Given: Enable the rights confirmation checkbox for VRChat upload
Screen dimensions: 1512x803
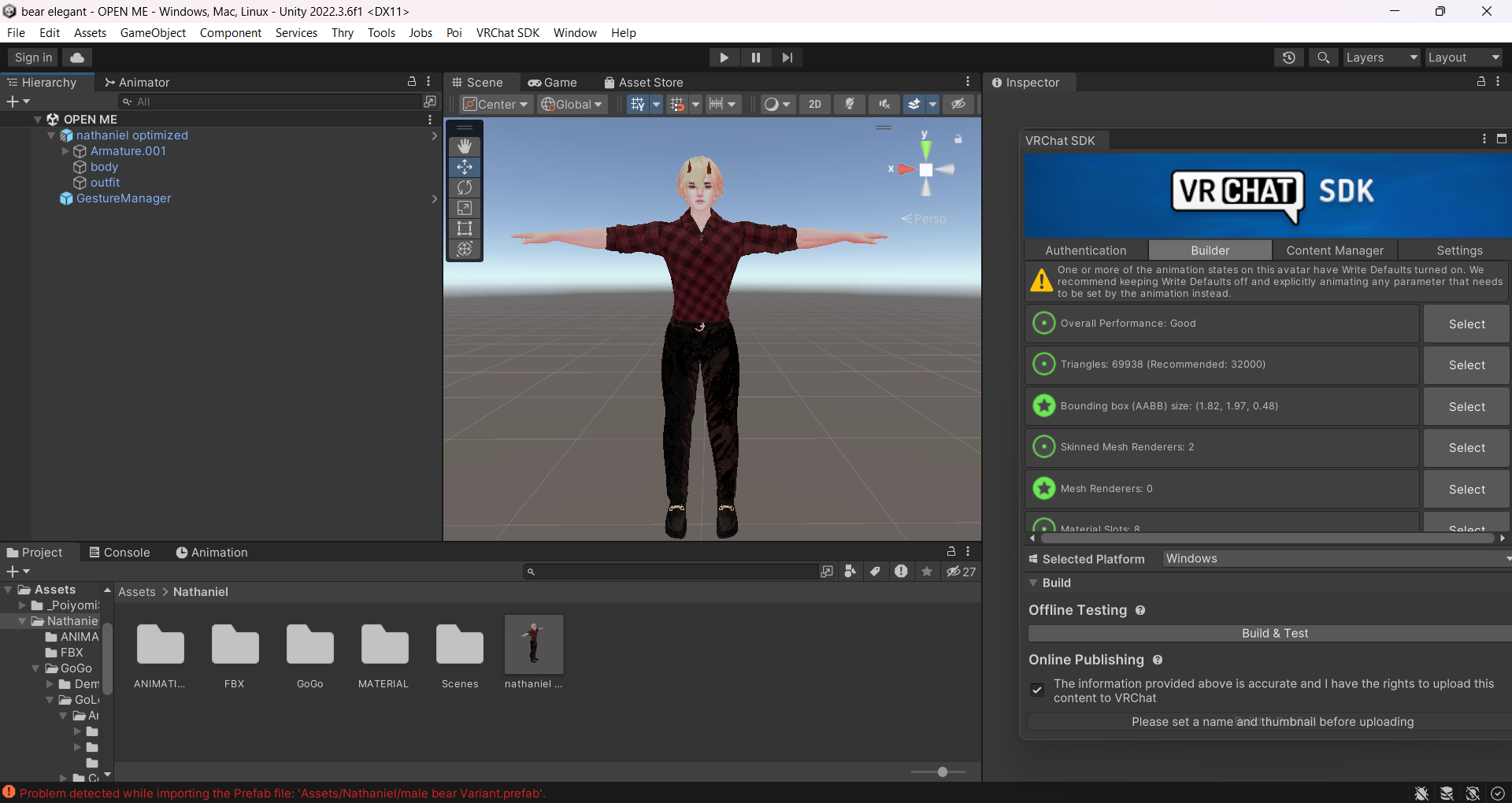Looking at the screenshot, I should coord(1038,690).
